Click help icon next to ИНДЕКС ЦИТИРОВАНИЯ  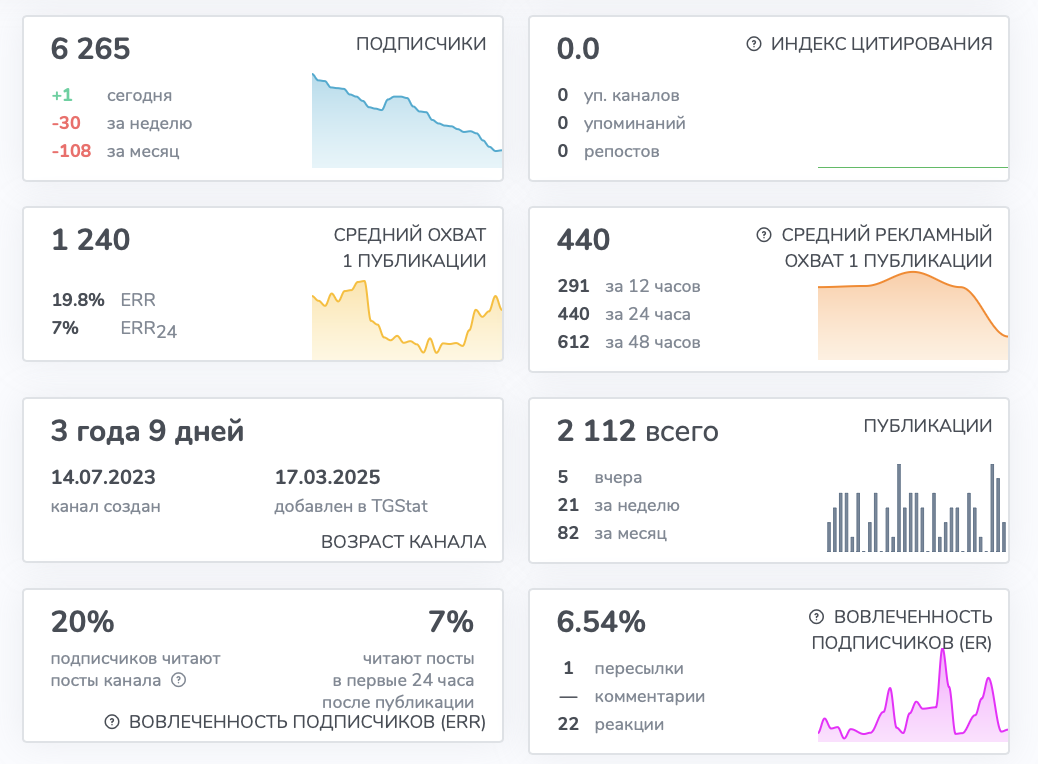[x=753, y=44]
